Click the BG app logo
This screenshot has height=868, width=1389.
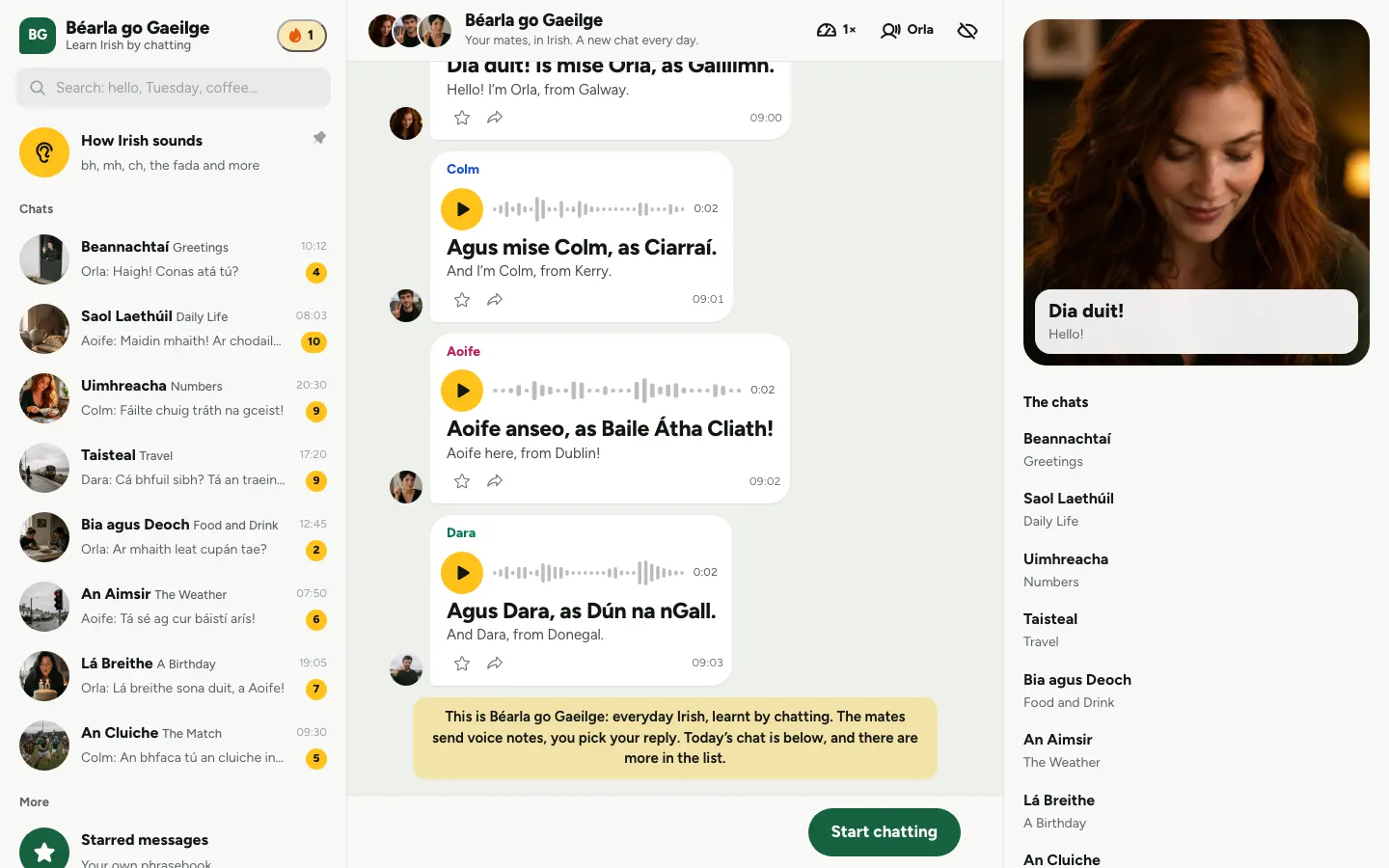coord(38,36)
